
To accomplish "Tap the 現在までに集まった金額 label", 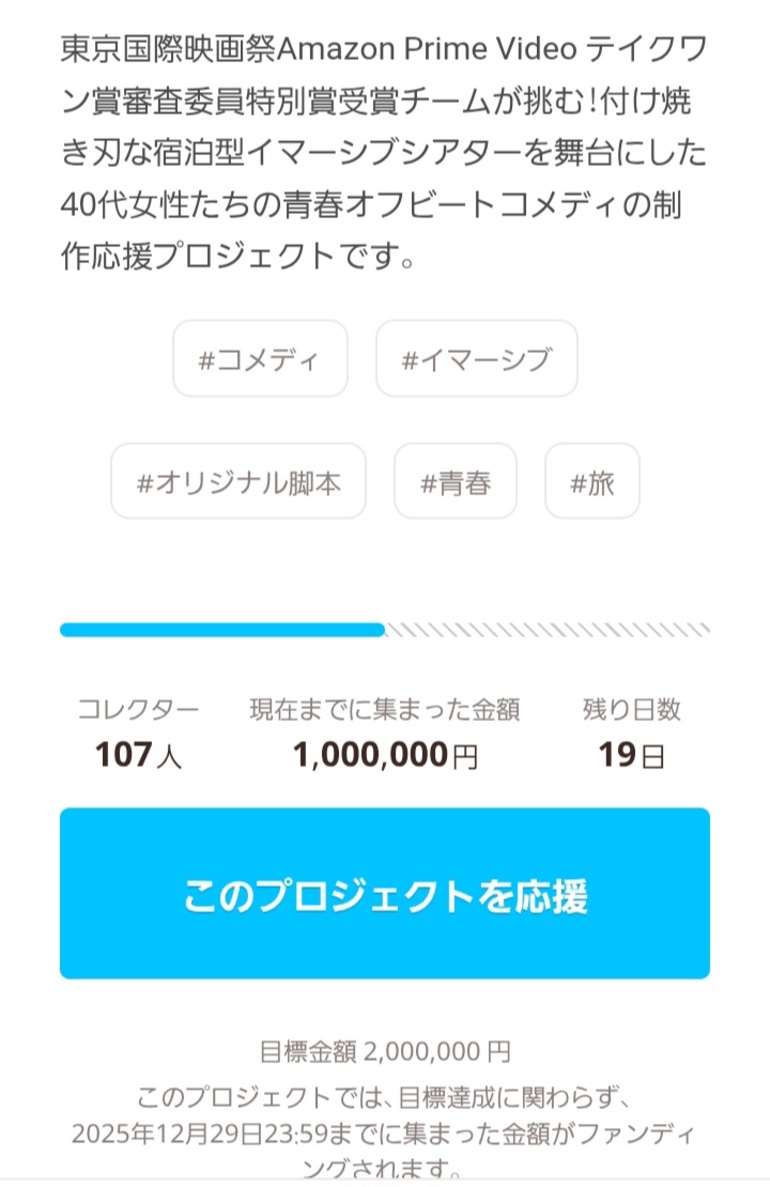I will tap(385, 710).
